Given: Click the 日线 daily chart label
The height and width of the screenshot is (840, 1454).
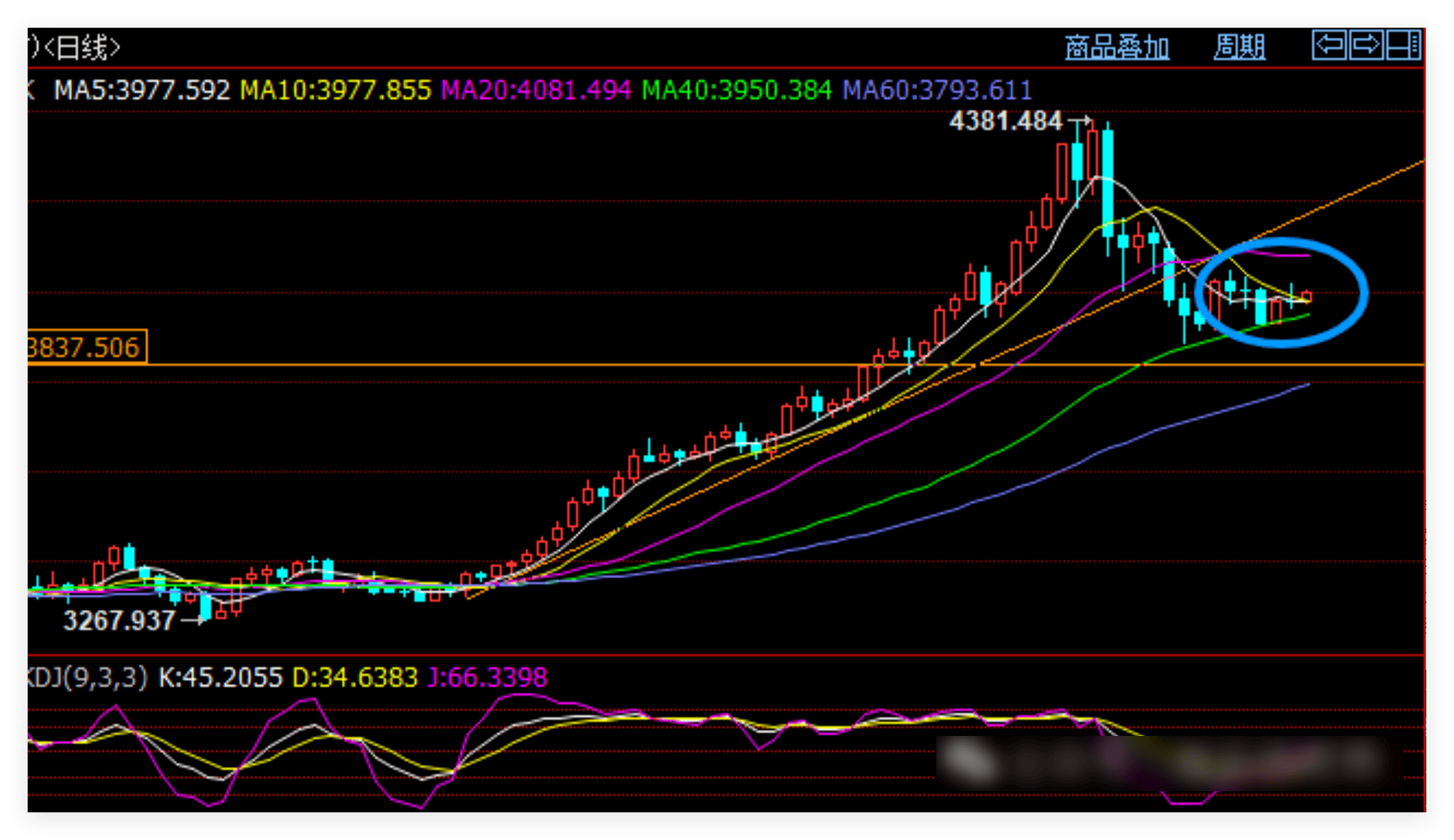Looking at the screenshot, I should (82, 48).
